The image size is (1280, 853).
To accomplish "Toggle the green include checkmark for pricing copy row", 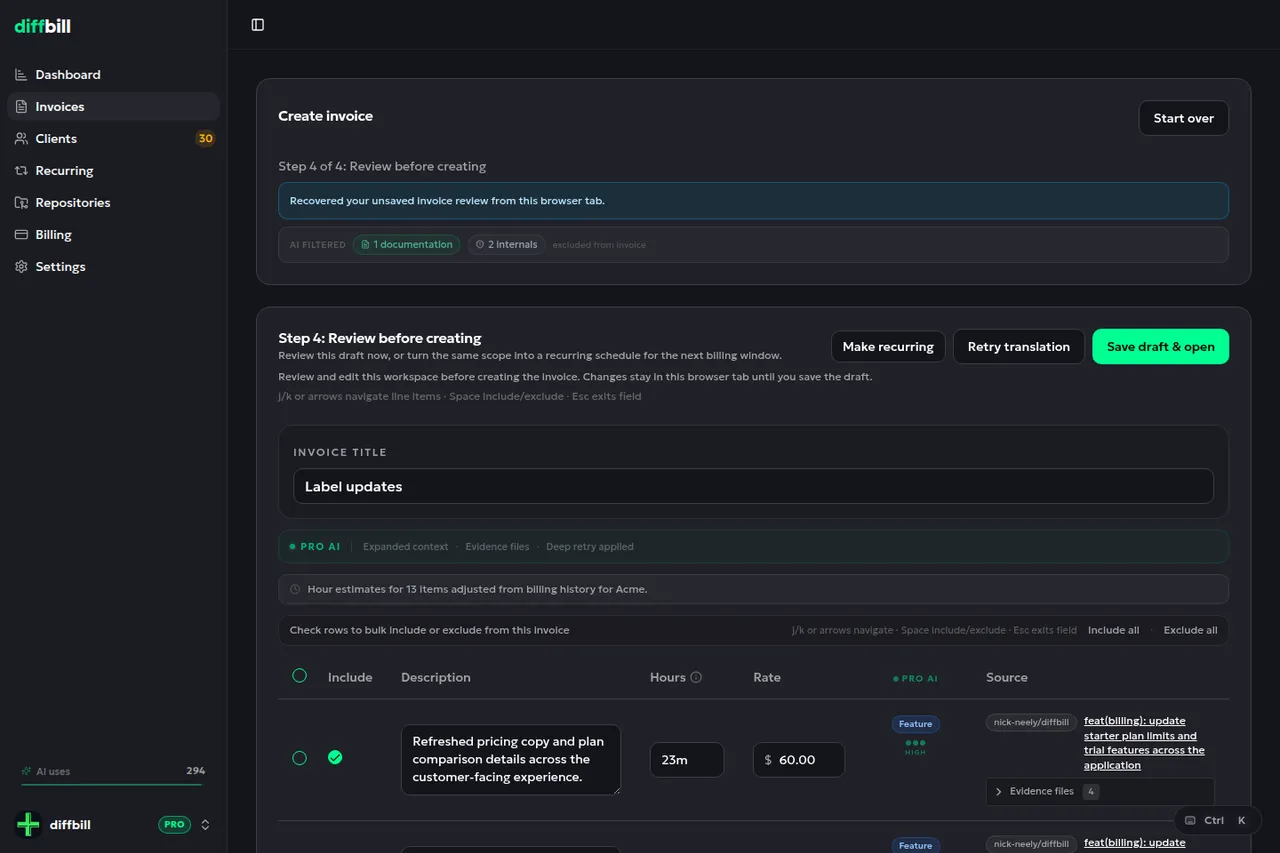I will [x=335, y=757].
